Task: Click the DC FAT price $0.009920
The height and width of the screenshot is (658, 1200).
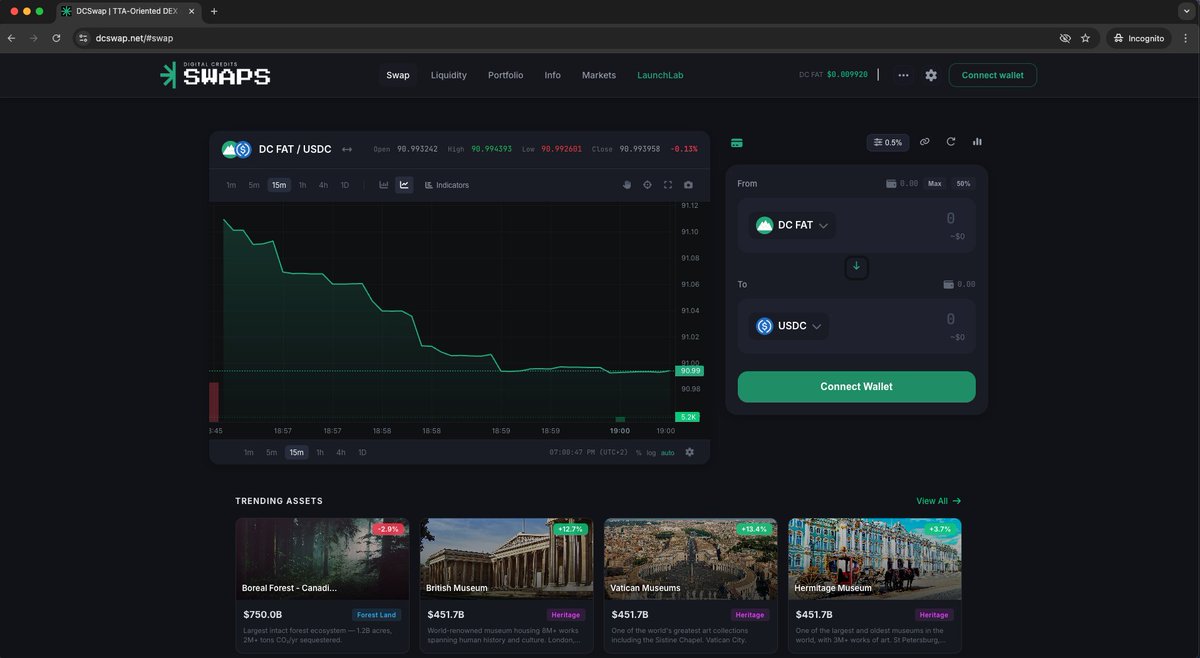Action: (847, 75)
